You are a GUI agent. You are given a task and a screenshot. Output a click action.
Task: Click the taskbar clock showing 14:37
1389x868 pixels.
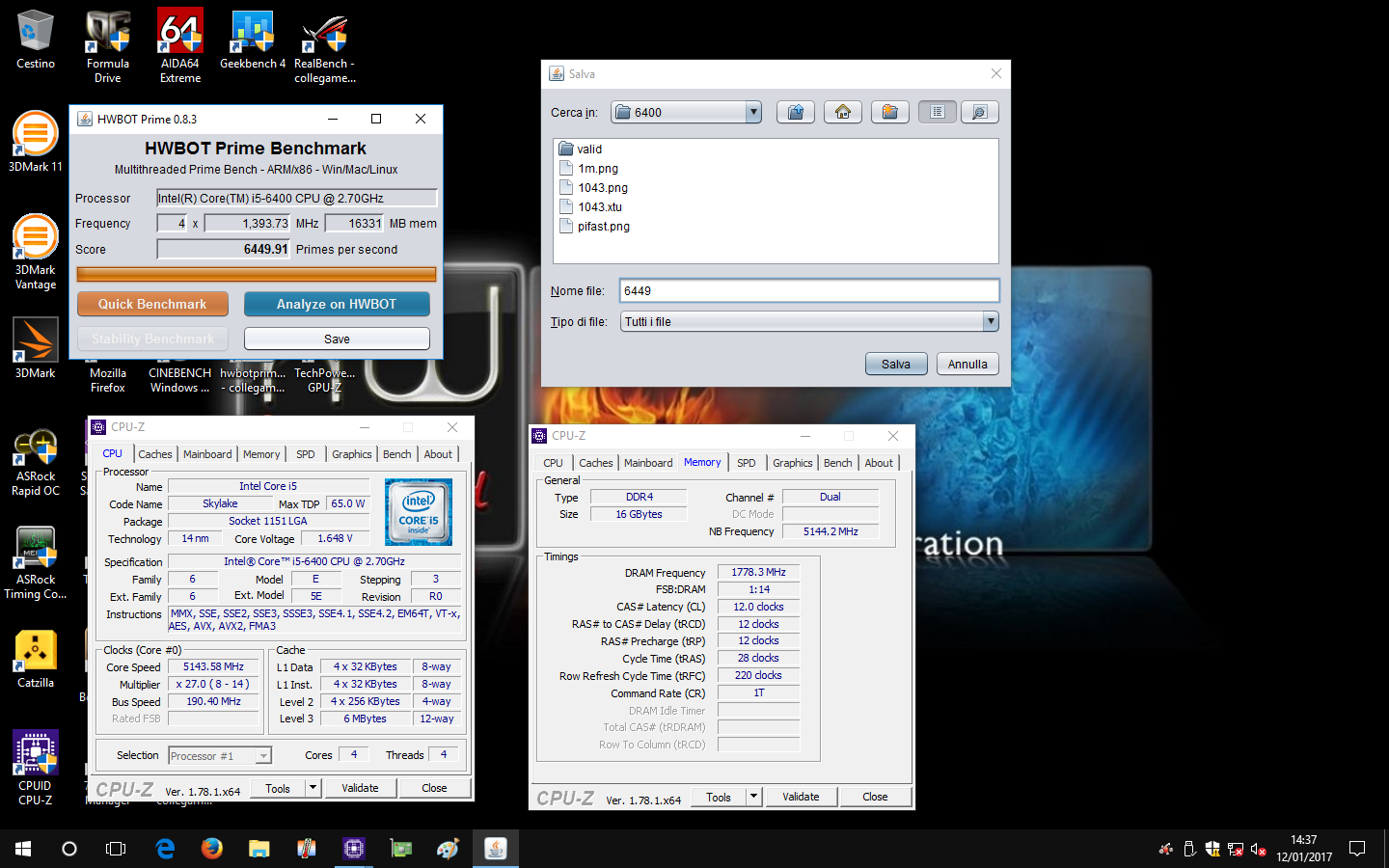tap(1304, 849)
